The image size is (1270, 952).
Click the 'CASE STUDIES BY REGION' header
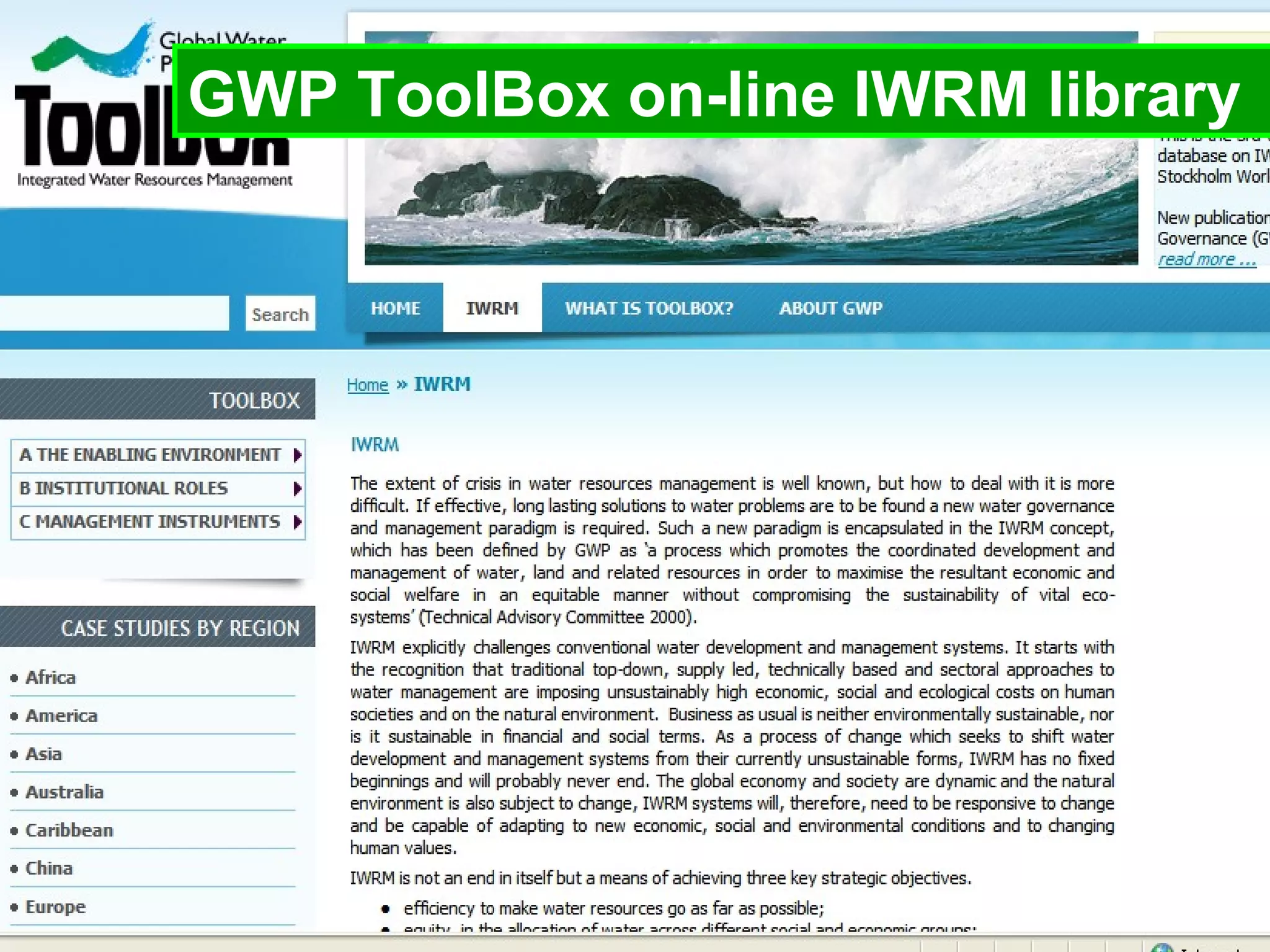click(158, 627)
